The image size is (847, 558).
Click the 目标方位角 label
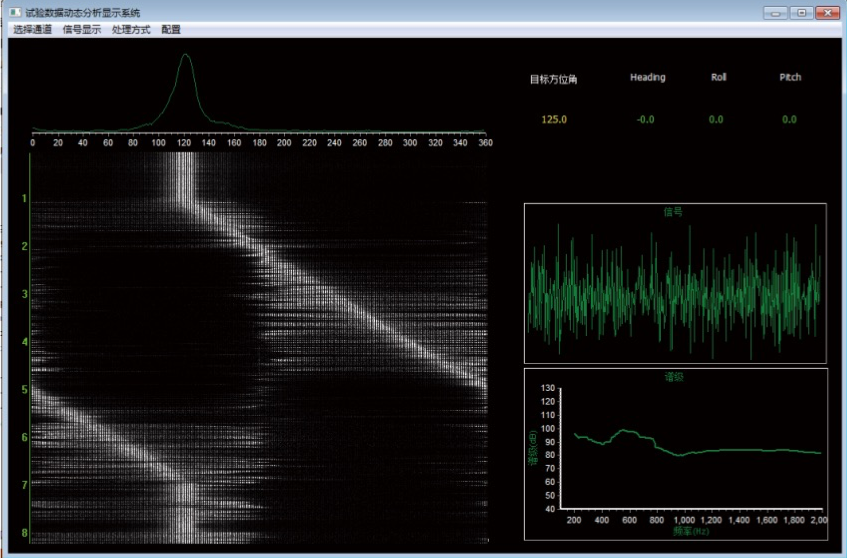click(x=553, y=79)
